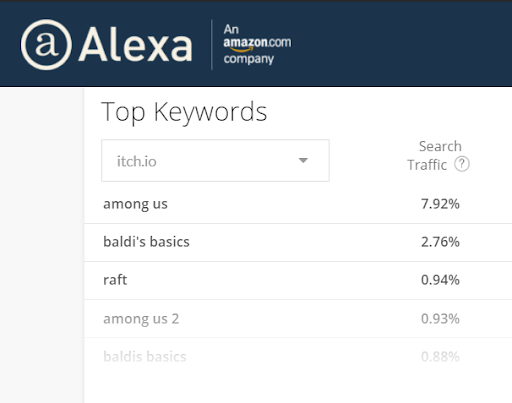This screenshot has height=403, width=512.
Task: Click the 0.94% search traffic value
Action: pos(440,280)
